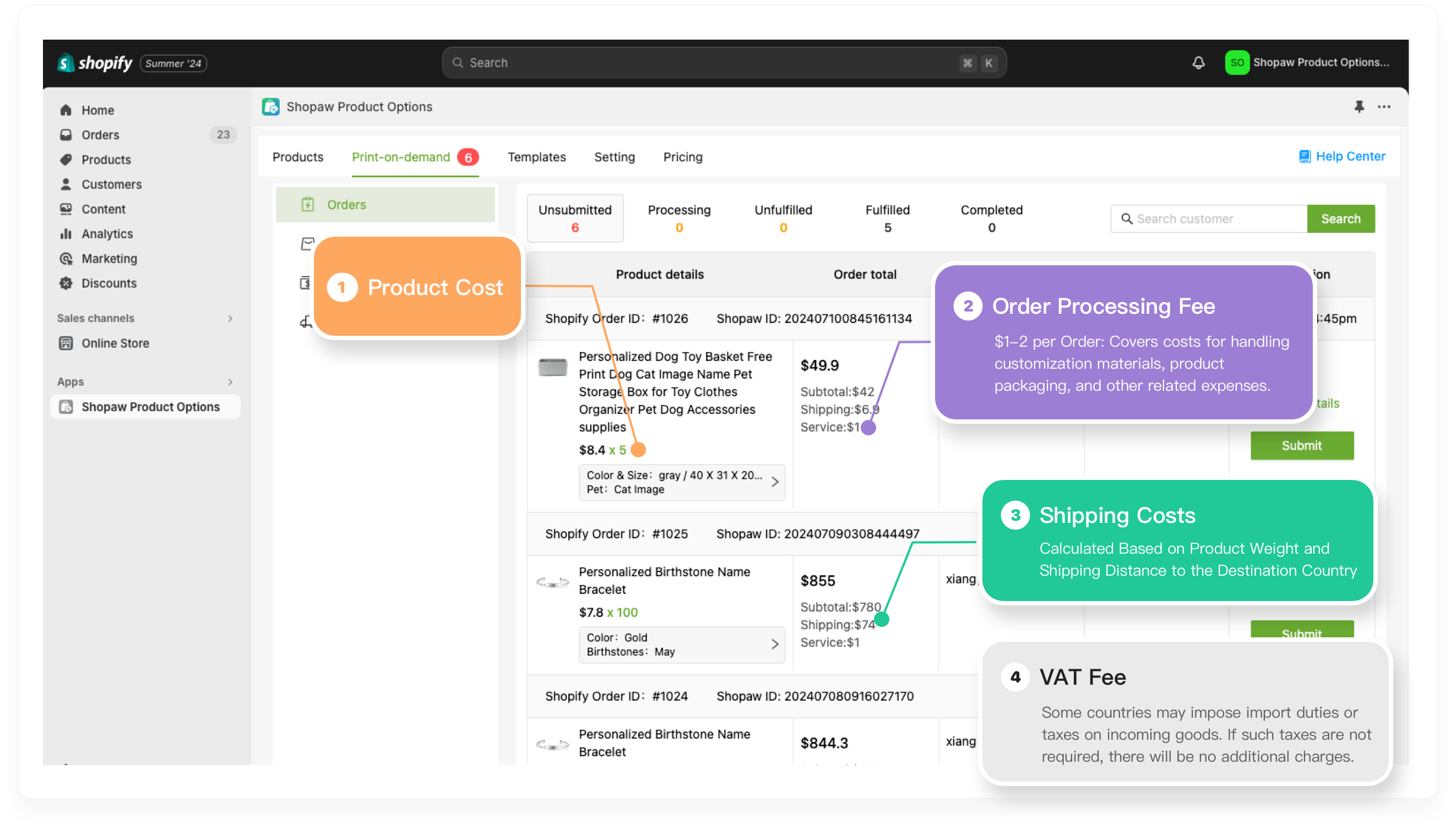The image size is (1456, 830).
Task: Switch to the Print-on-demand tab
Action: click(x=415, y=157)
